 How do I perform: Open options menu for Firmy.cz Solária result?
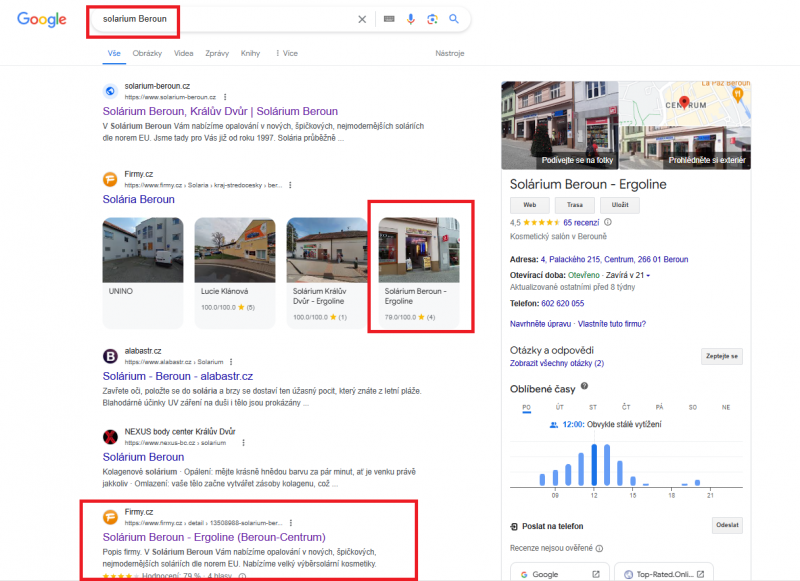[x=290, y=185]
